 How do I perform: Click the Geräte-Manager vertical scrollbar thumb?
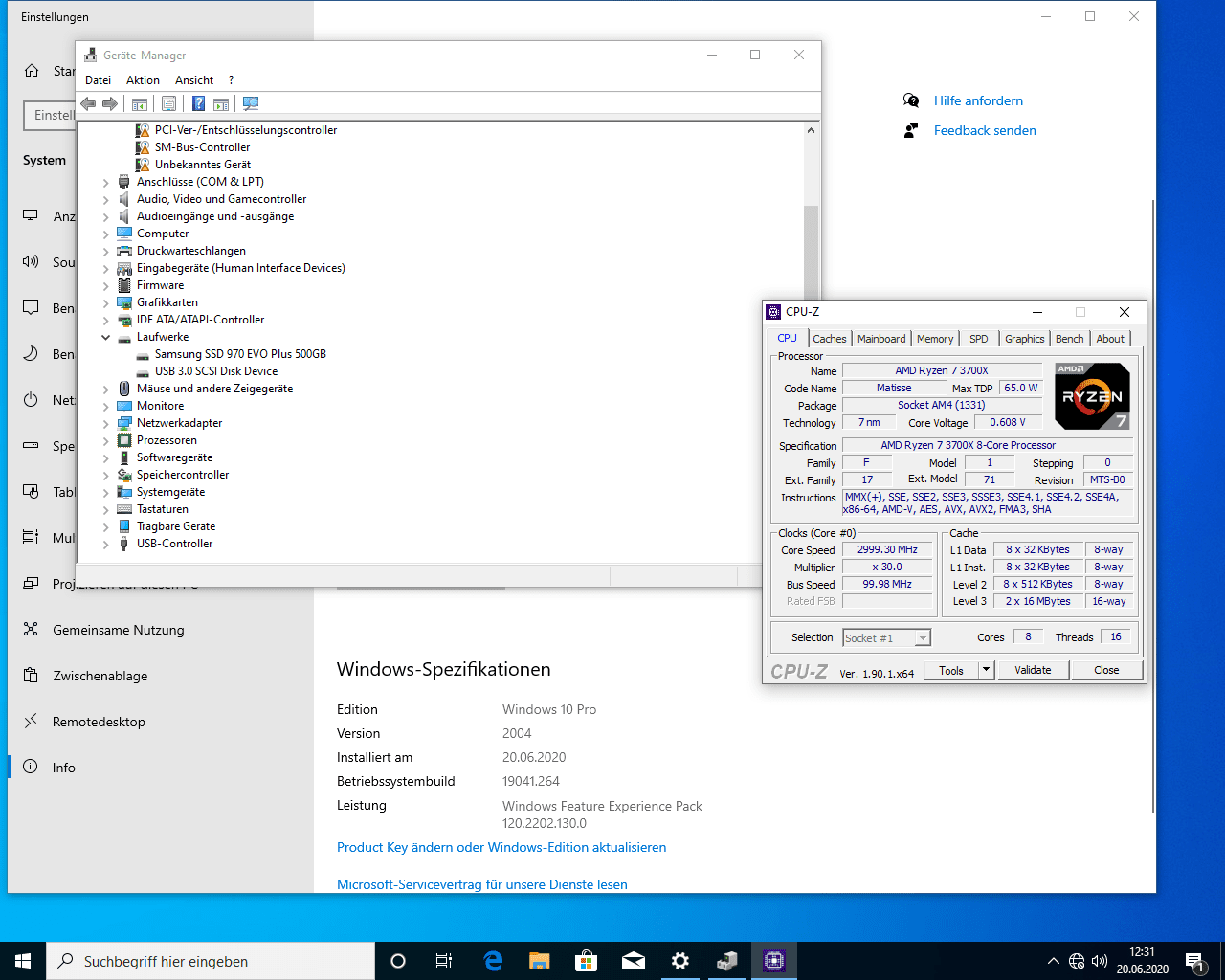point(811,251)
